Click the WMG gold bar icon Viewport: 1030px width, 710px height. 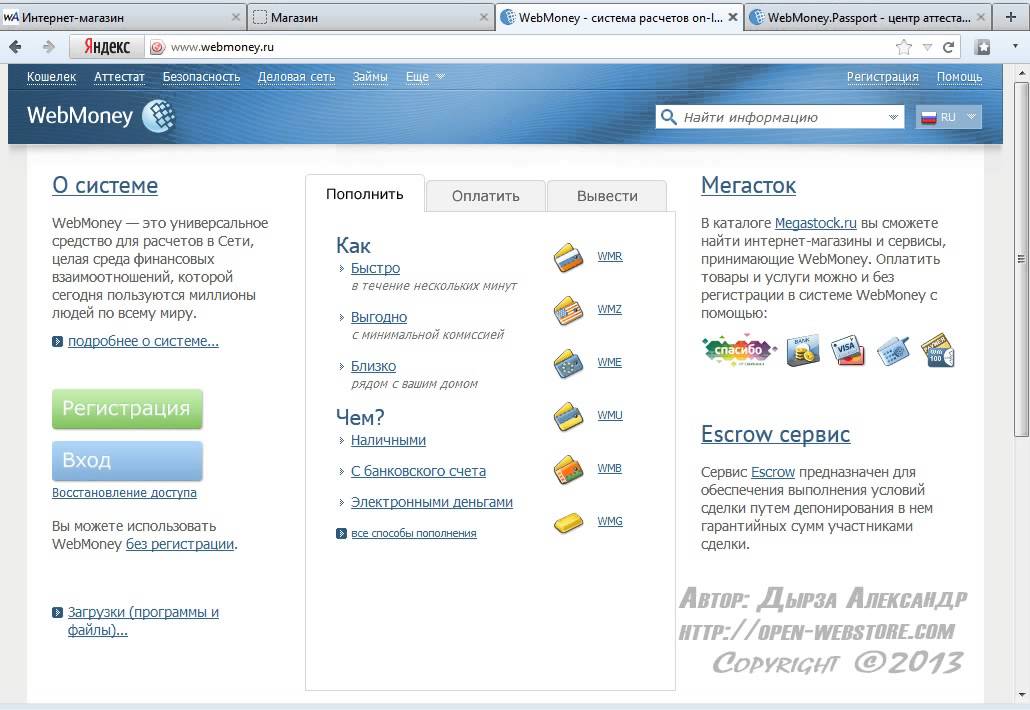coord(568,523)
